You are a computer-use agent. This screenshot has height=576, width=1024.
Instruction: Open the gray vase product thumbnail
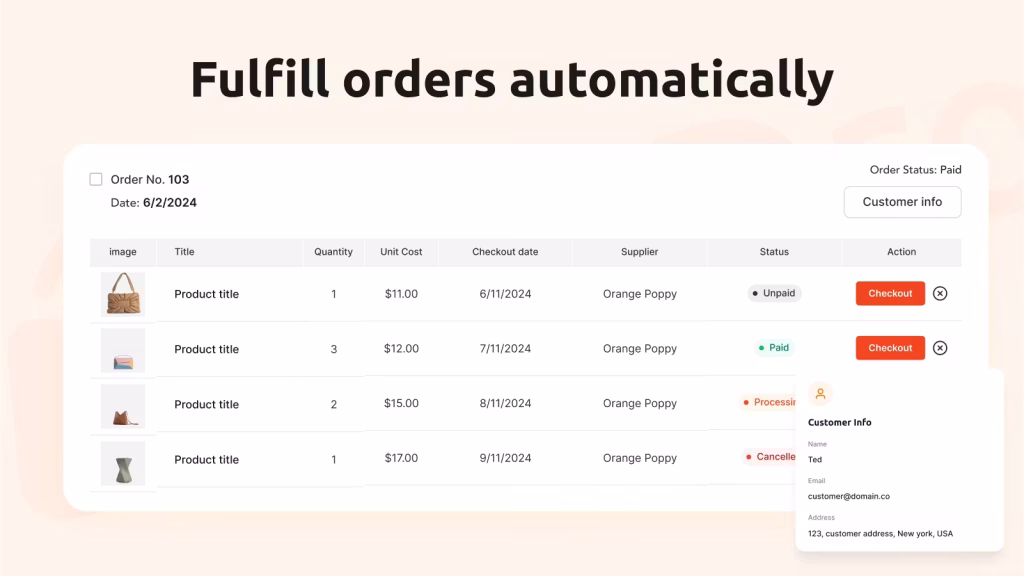pyautogui.click(x=123, y=462)
